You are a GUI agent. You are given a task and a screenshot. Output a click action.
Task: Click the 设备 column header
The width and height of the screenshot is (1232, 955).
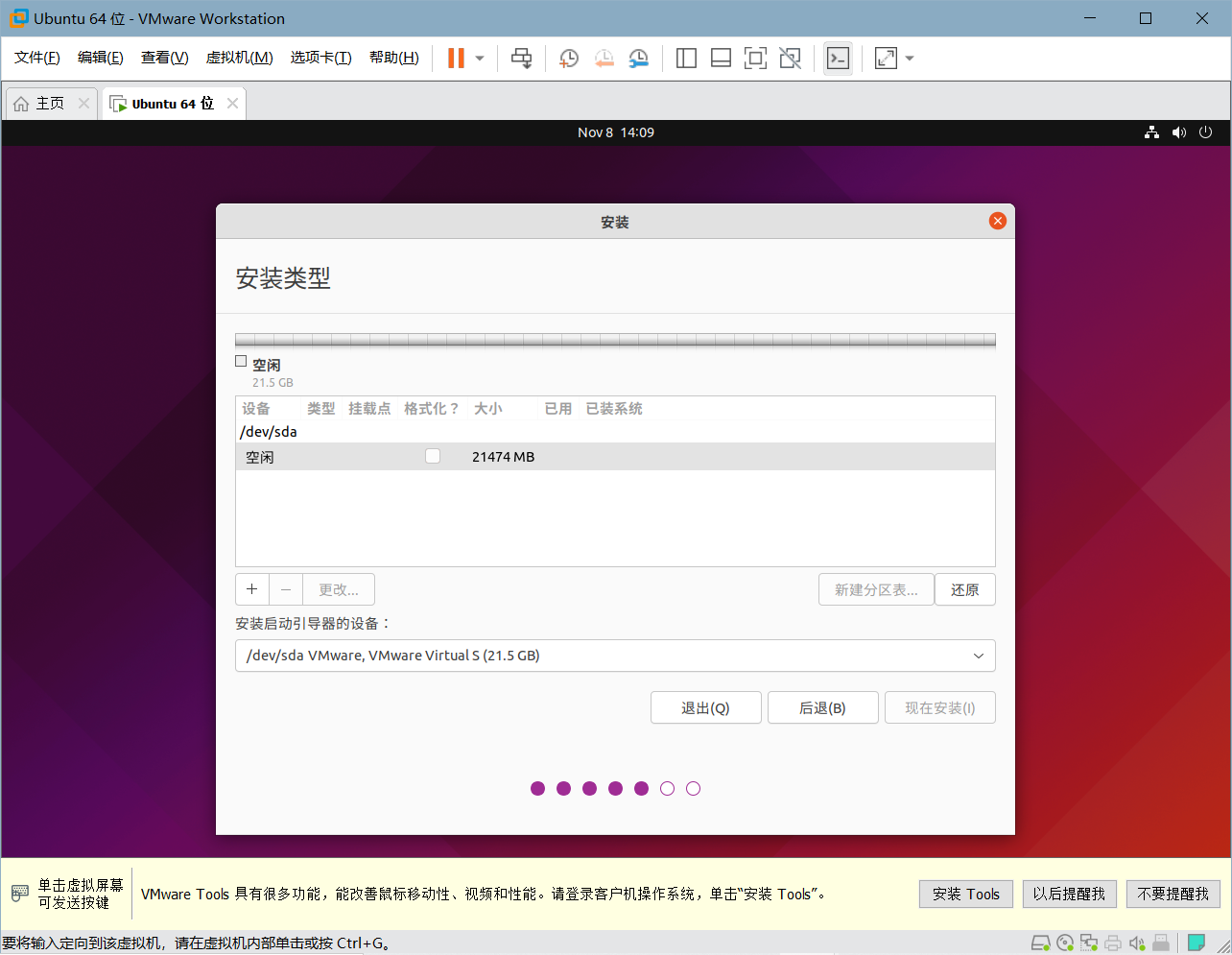pos(256,409)
